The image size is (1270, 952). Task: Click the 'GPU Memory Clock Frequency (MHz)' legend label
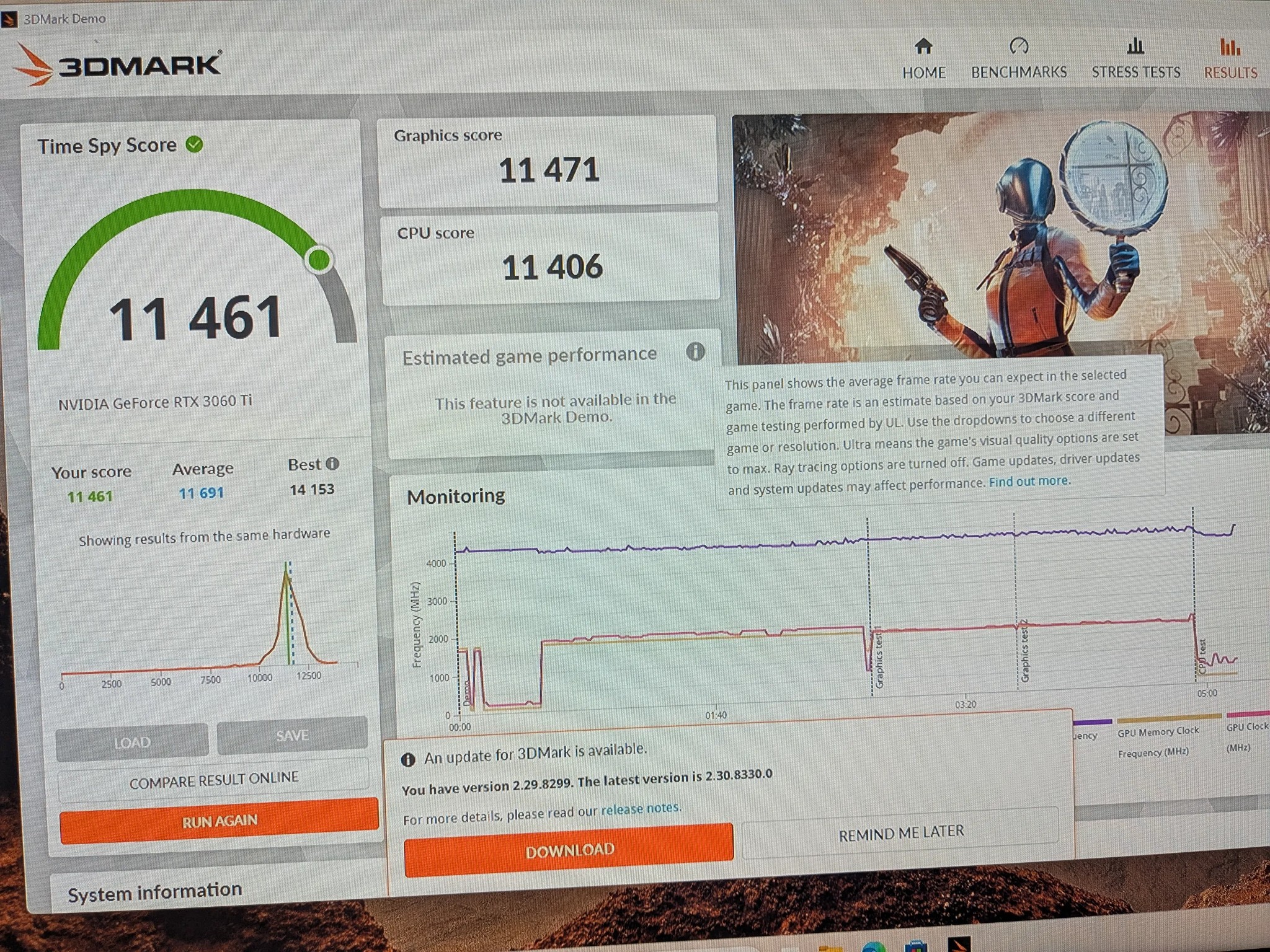1158,741
